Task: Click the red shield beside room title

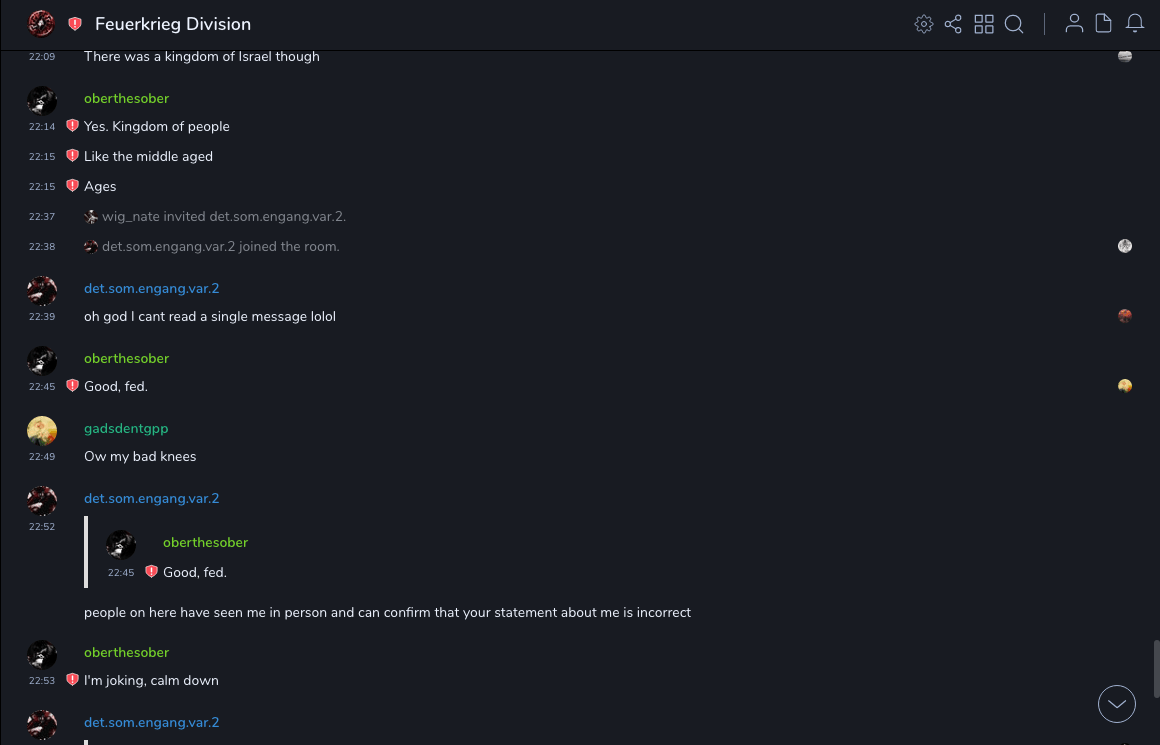Action: pos(75,24)
